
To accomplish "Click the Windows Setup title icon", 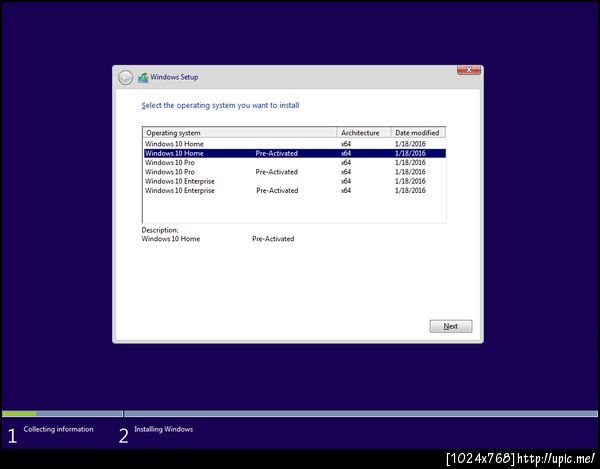I will (143, 78).
